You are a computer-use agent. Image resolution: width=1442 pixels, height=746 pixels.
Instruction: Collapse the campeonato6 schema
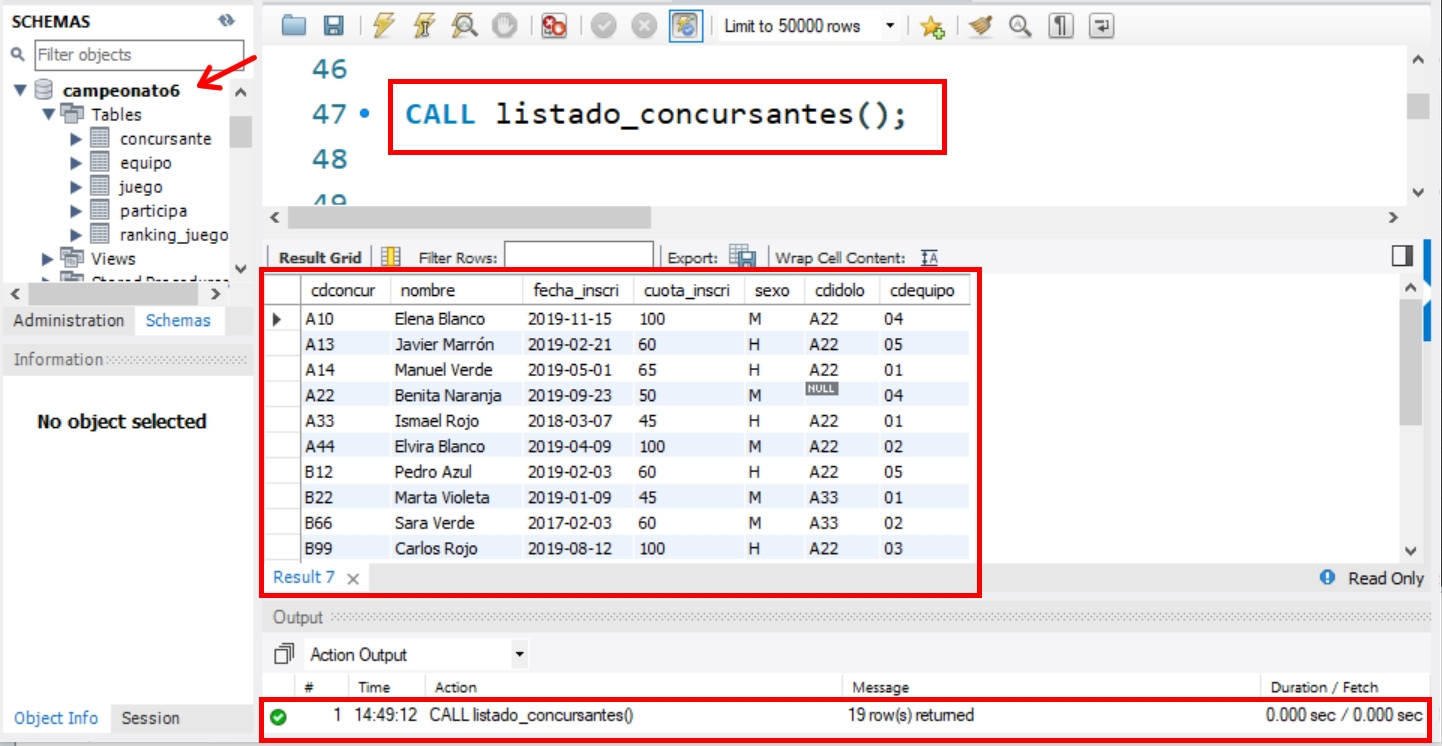(19, 90)
